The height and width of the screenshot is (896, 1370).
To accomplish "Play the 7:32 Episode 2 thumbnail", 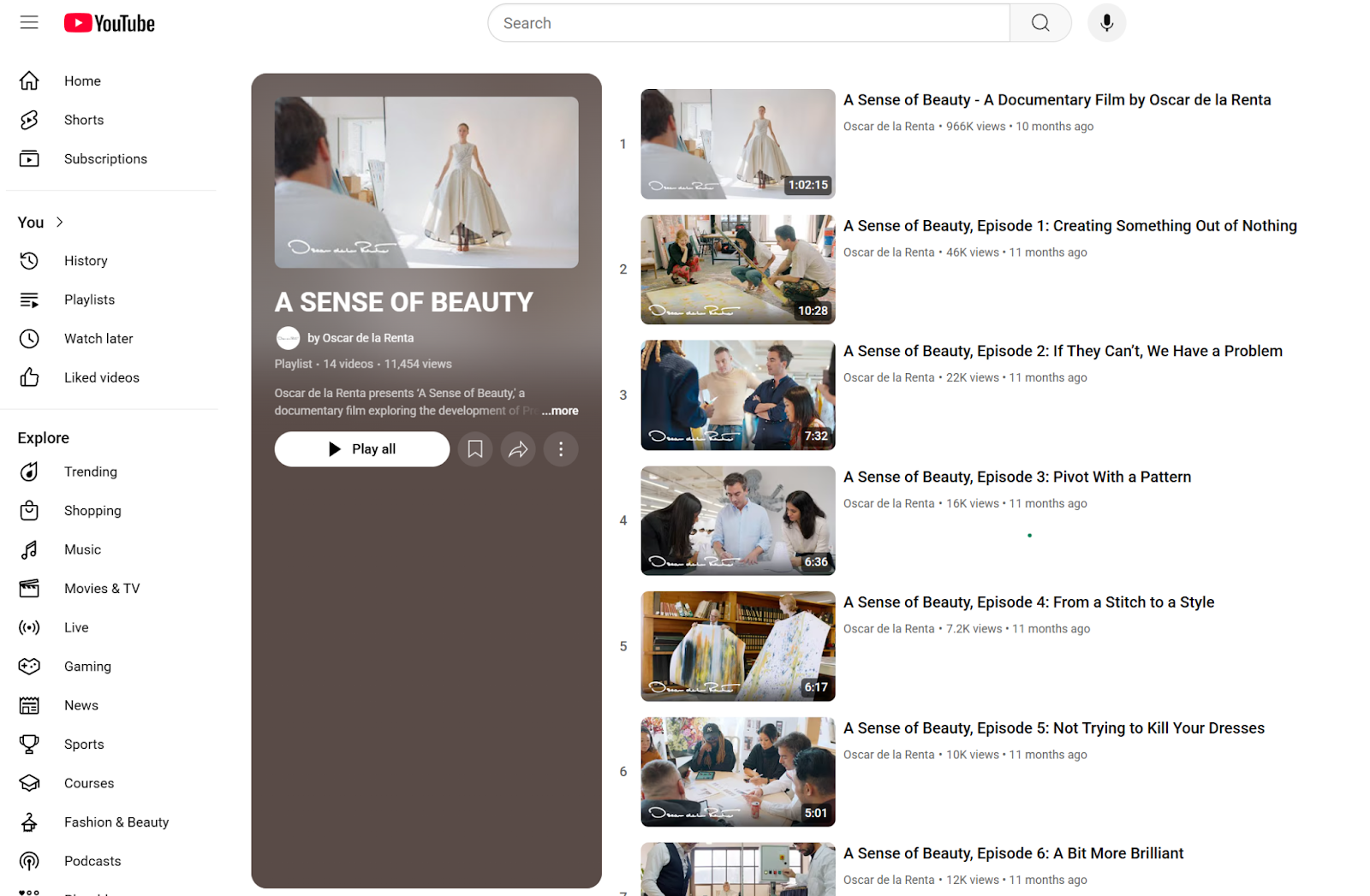I will [738, 395].
